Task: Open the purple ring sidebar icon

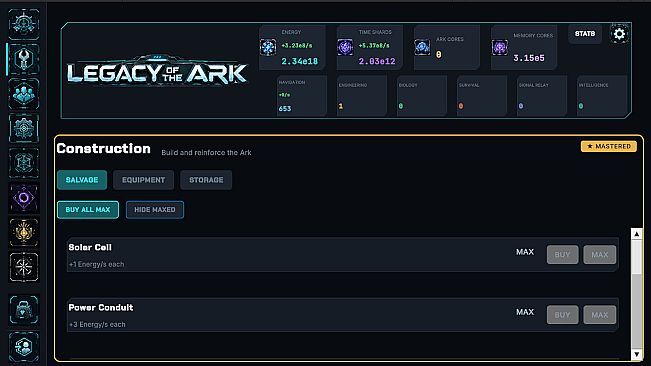Action: coord(24,198)
